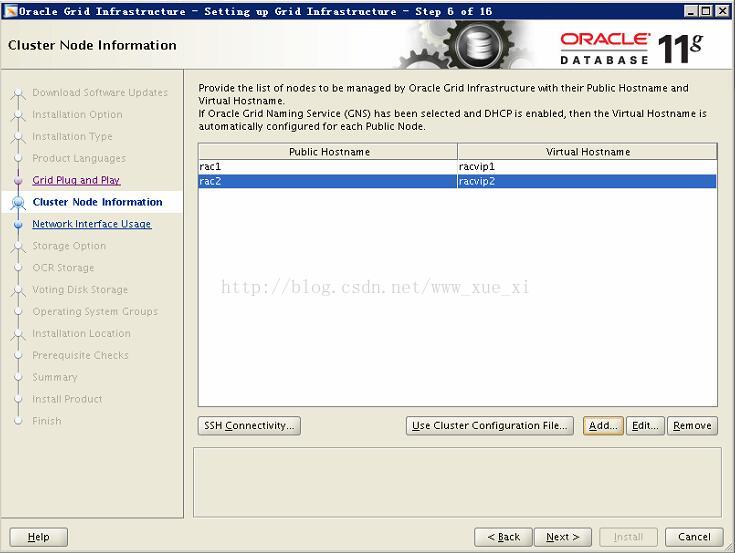This screenshot has width=735, height=553.
Task: Close the Oracle Grid Infrastructure window
Action: pyautogui.click(x=722, y=11)
